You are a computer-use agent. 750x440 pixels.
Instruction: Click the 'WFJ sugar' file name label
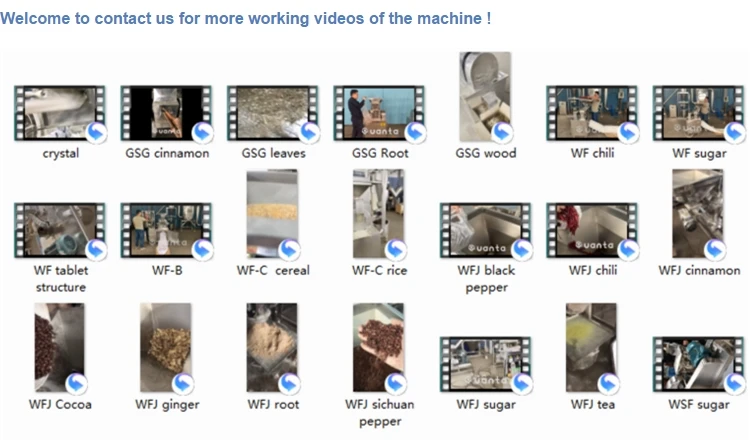pyautogui.click(x=486, y=405)
